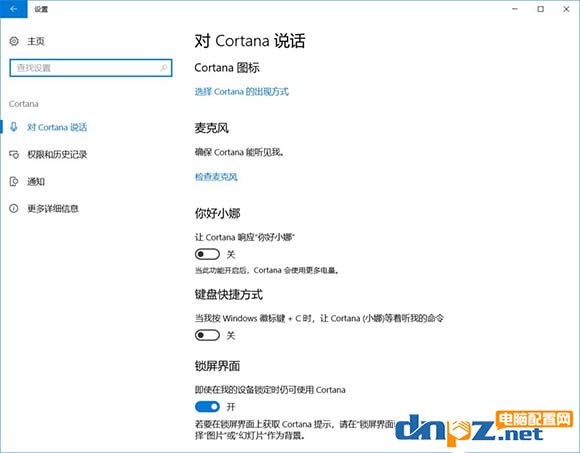Click the 更多详细信息 info icon
580x453 pixels.
point(14,208)
